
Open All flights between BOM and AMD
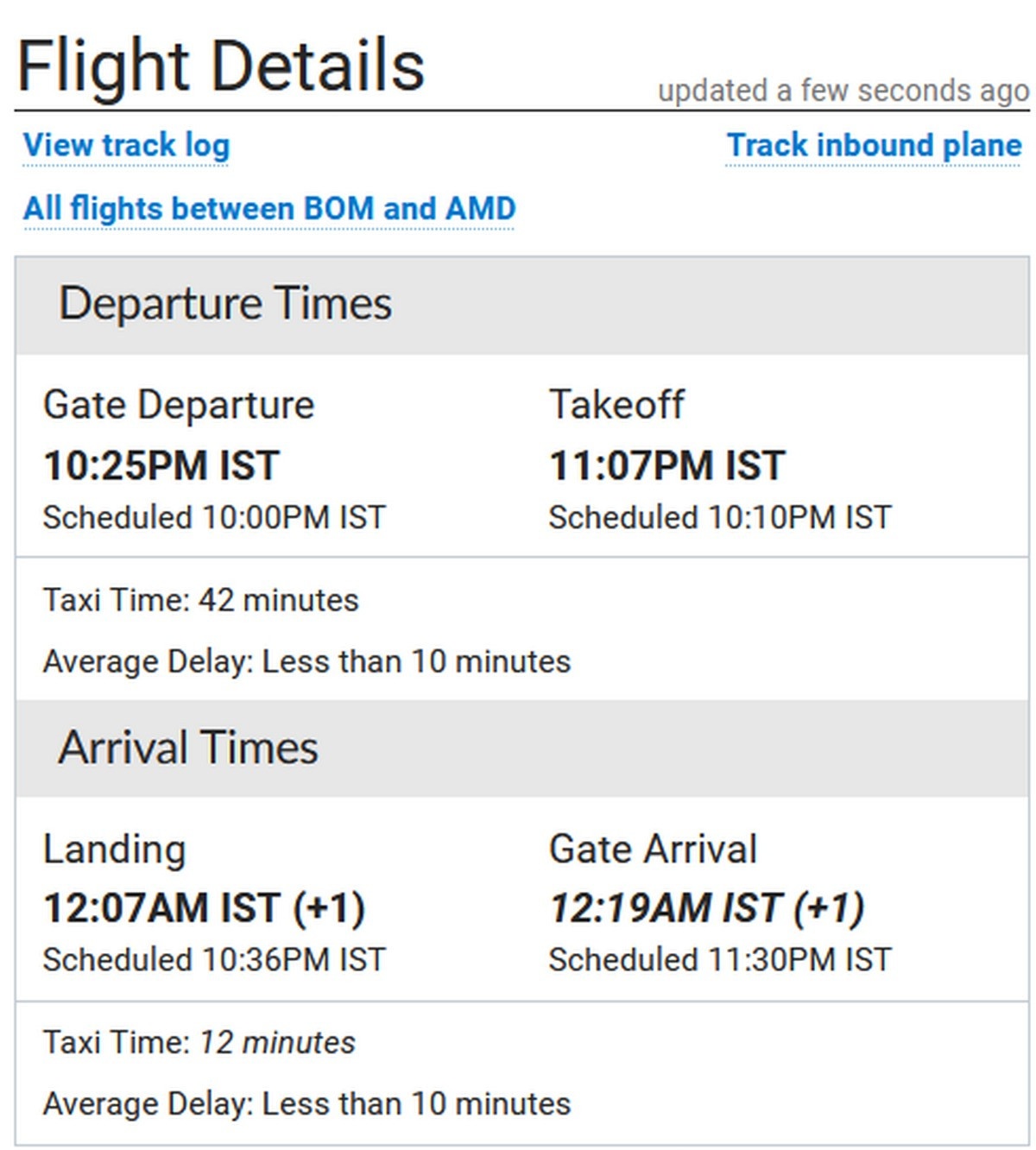click(268, 209)
